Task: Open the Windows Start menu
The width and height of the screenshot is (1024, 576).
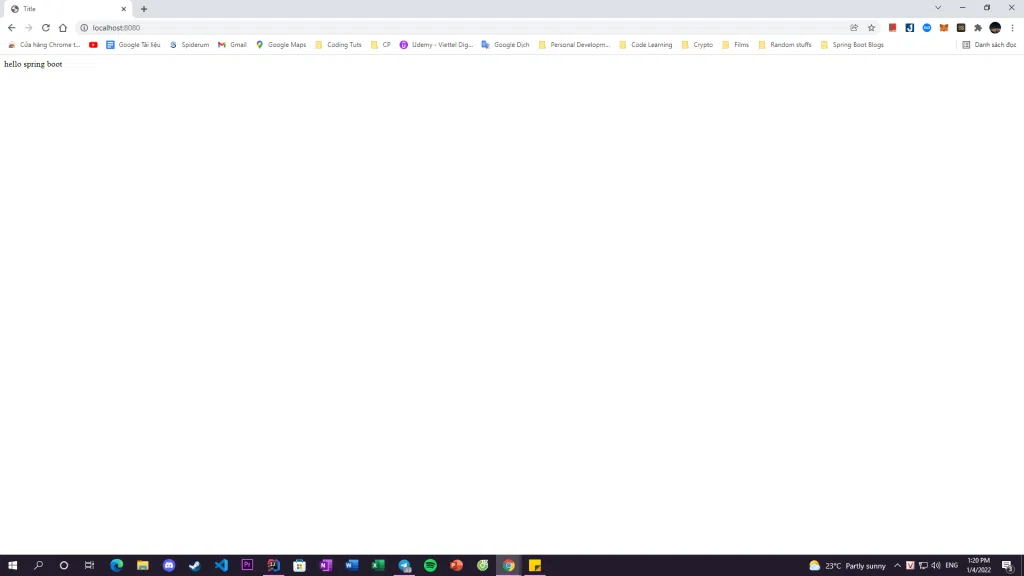Action: tap(12, 566)
